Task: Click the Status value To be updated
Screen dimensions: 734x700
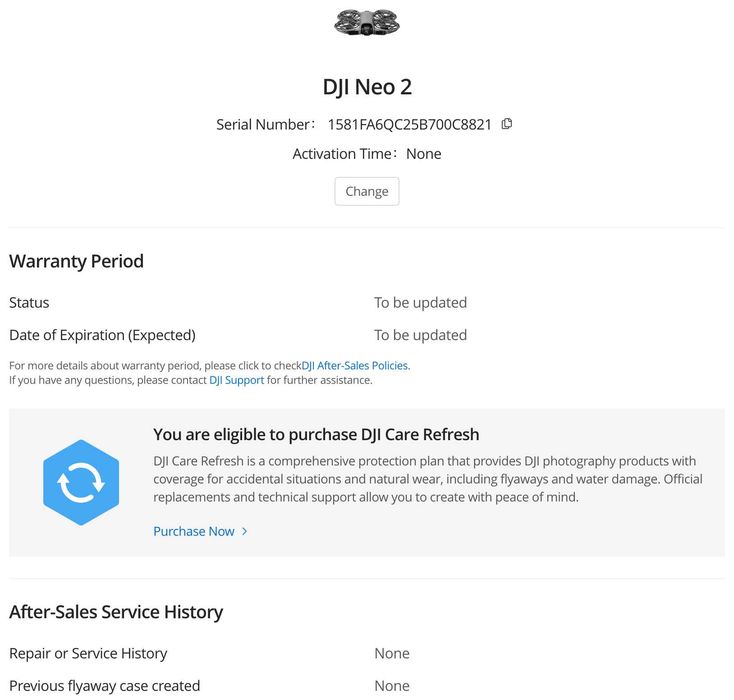Action: tap(420, 303)
